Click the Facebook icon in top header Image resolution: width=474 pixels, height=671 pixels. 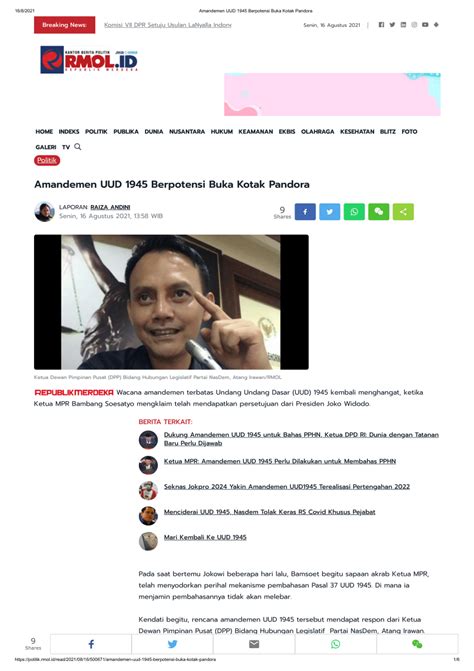[381, 25]
